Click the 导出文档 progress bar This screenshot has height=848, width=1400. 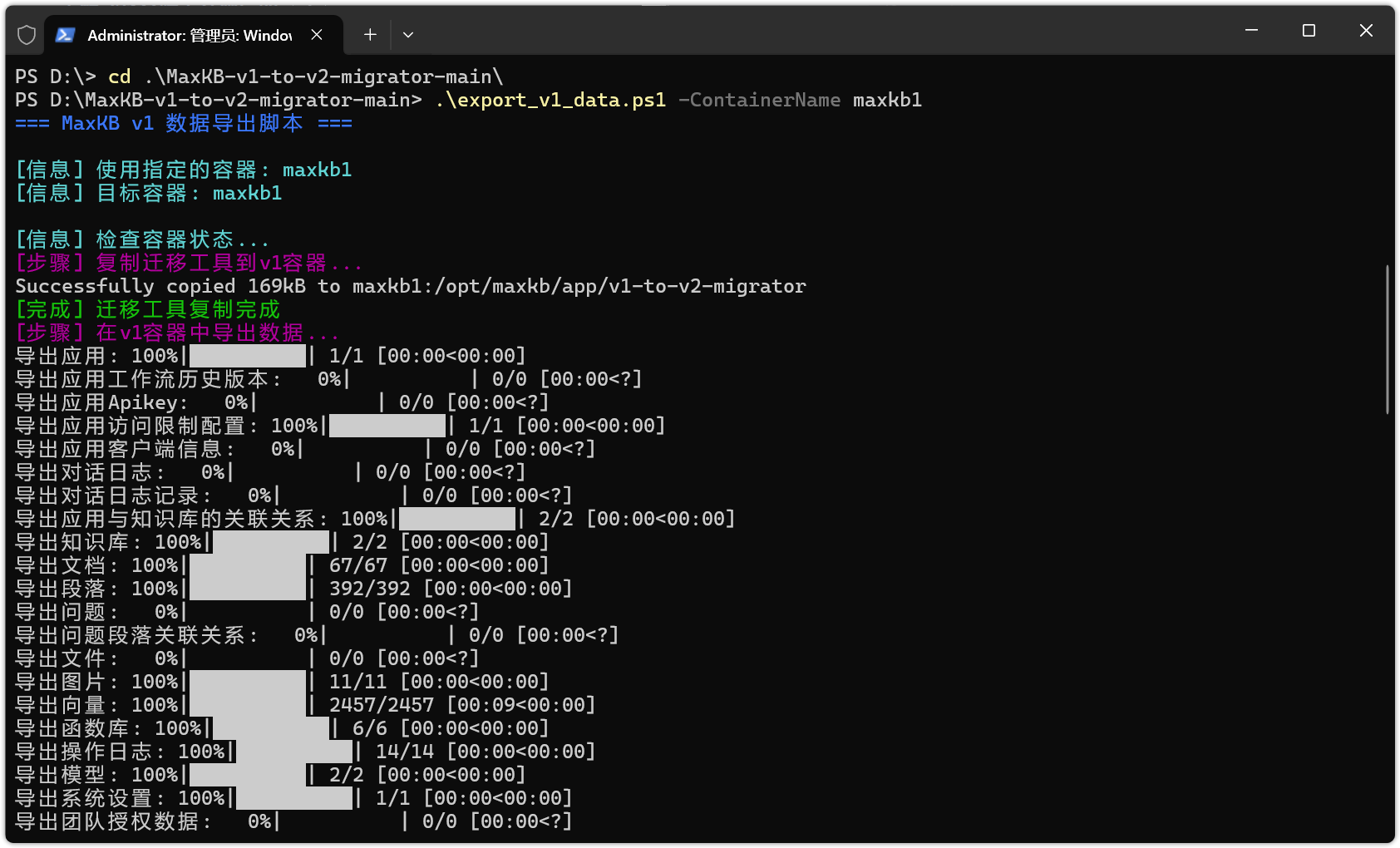tap(248, 565)
